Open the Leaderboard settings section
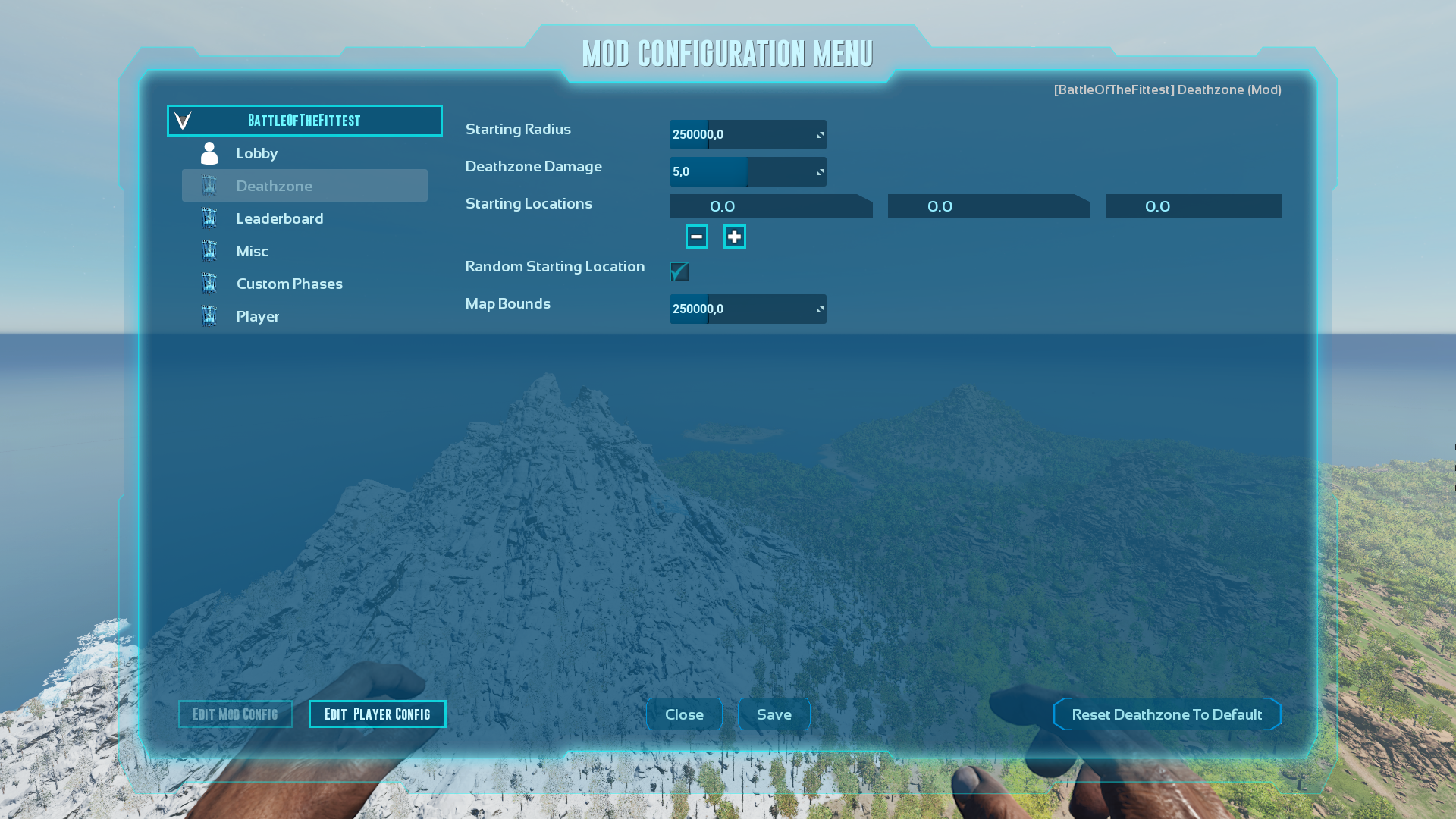This screenshot has height=819, width=1456. coord(279,218)
